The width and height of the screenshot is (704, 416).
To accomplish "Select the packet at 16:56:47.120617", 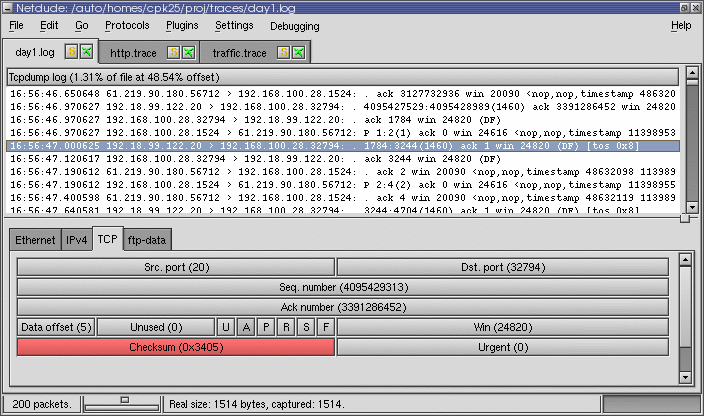I will (343, 159).
